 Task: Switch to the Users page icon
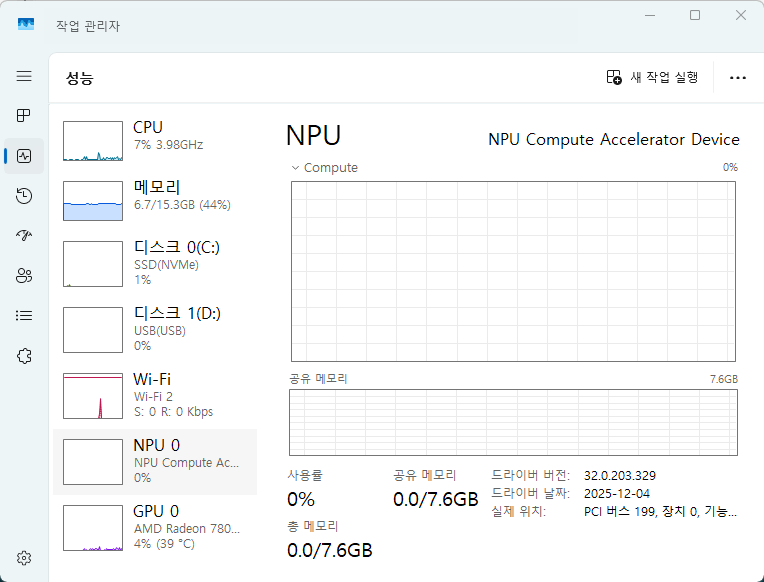tap(24, 276)
